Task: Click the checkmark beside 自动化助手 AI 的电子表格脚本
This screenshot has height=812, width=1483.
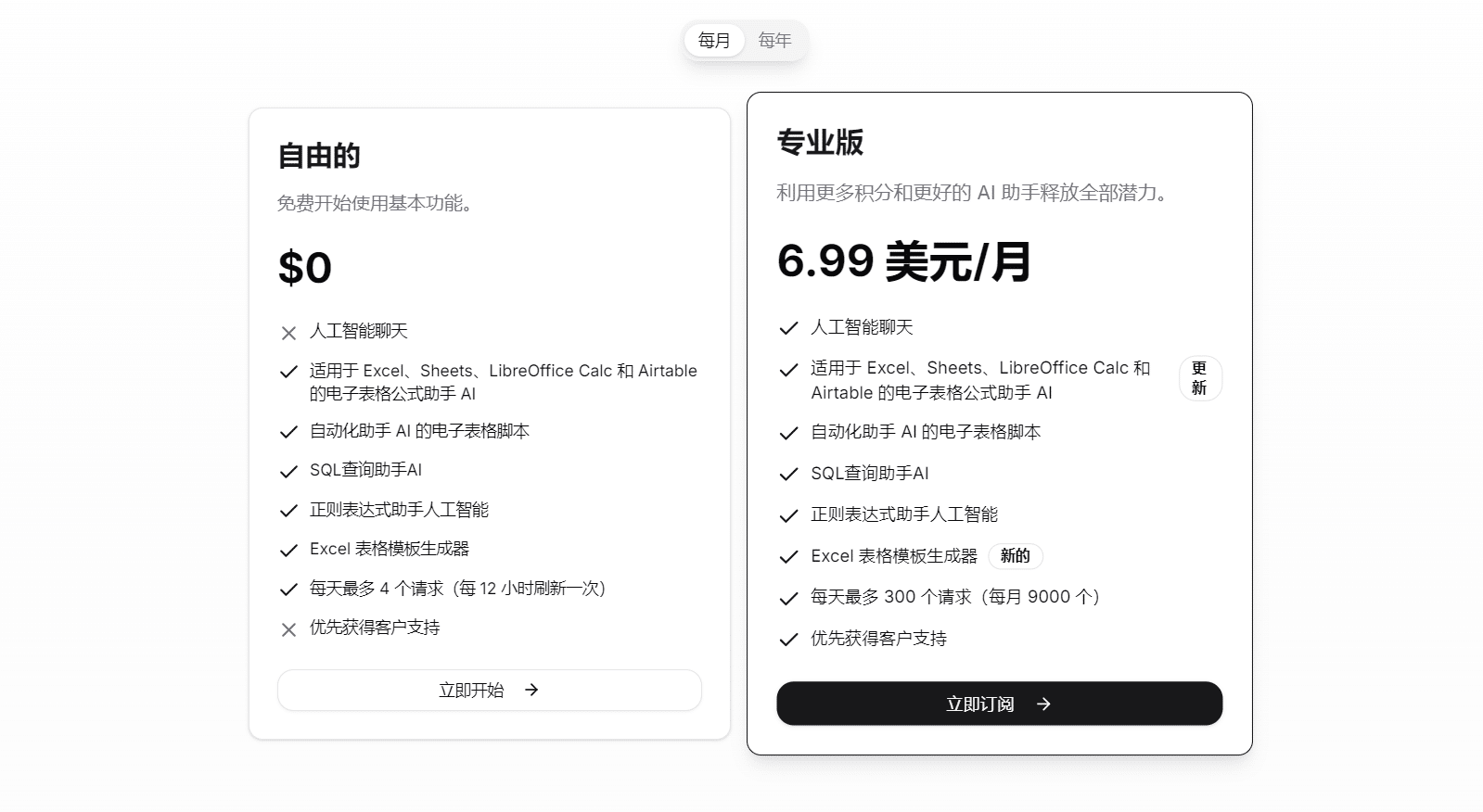Action: 288,431
